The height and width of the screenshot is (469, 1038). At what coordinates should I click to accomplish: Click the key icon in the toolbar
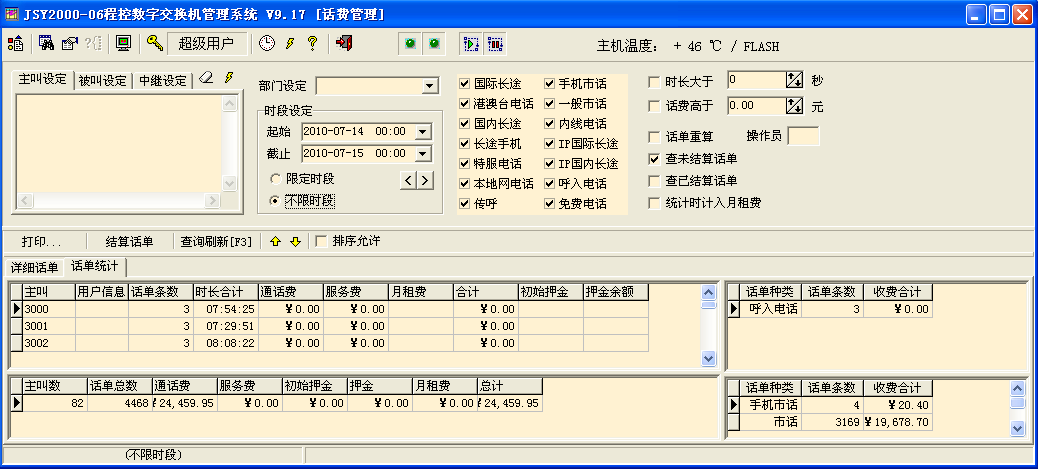point(154,43)
